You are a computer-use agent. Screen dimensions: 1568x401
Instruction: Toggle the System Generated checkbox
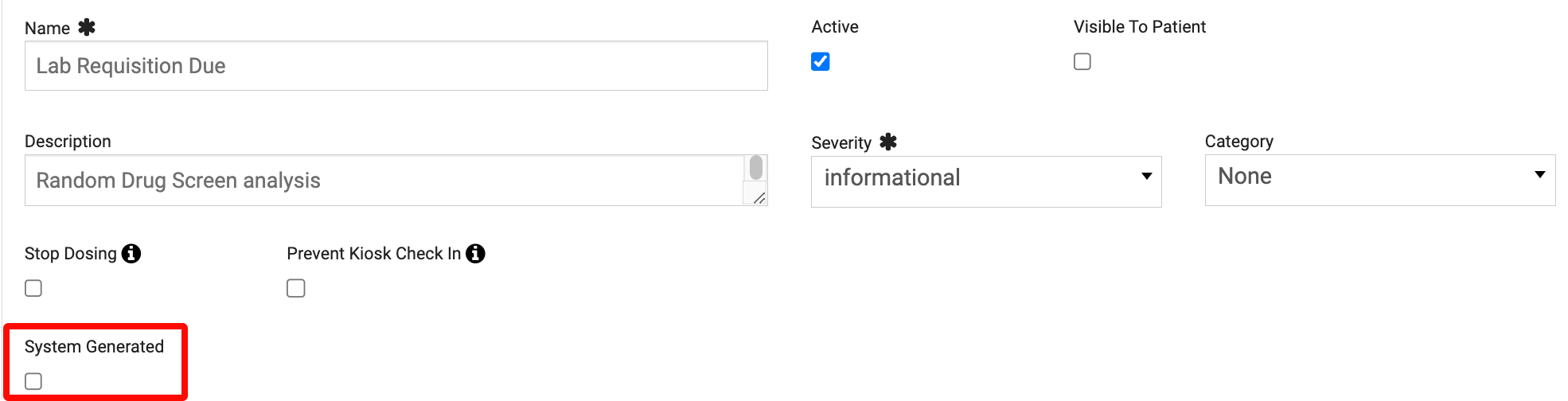click(x=33, y=381)
